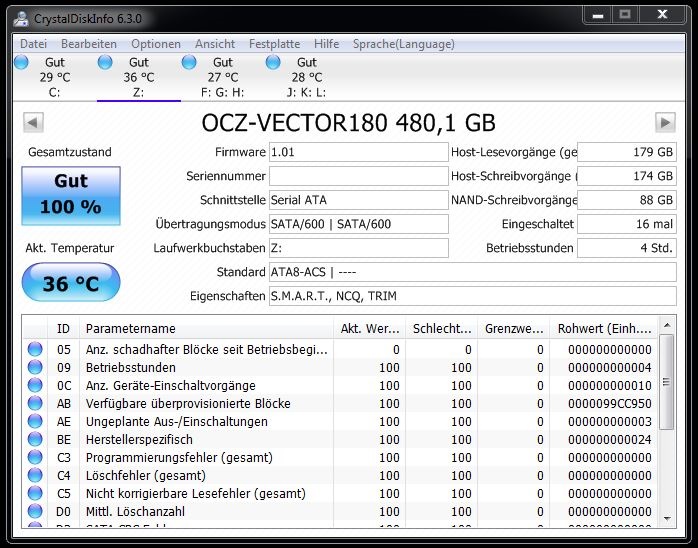
Task: Open the Datei menu
Action: [33, 44]
